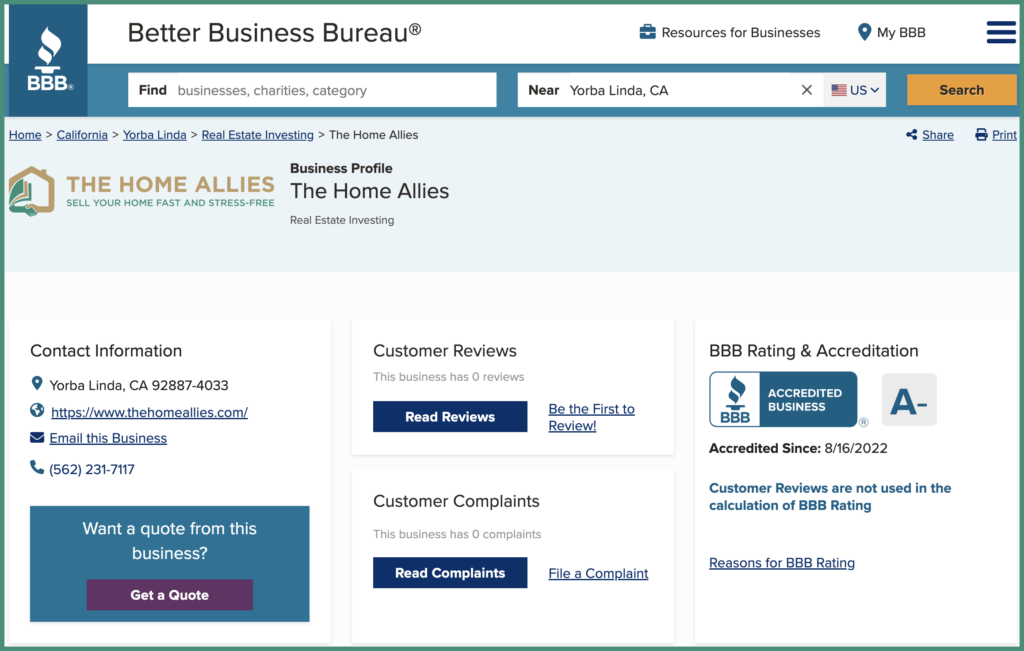The width and height of the screenshot is (1024, 651).
Task: Click Customer Reviews not used in rating notice
Action: pyautogui.click(x=830, y=497)
